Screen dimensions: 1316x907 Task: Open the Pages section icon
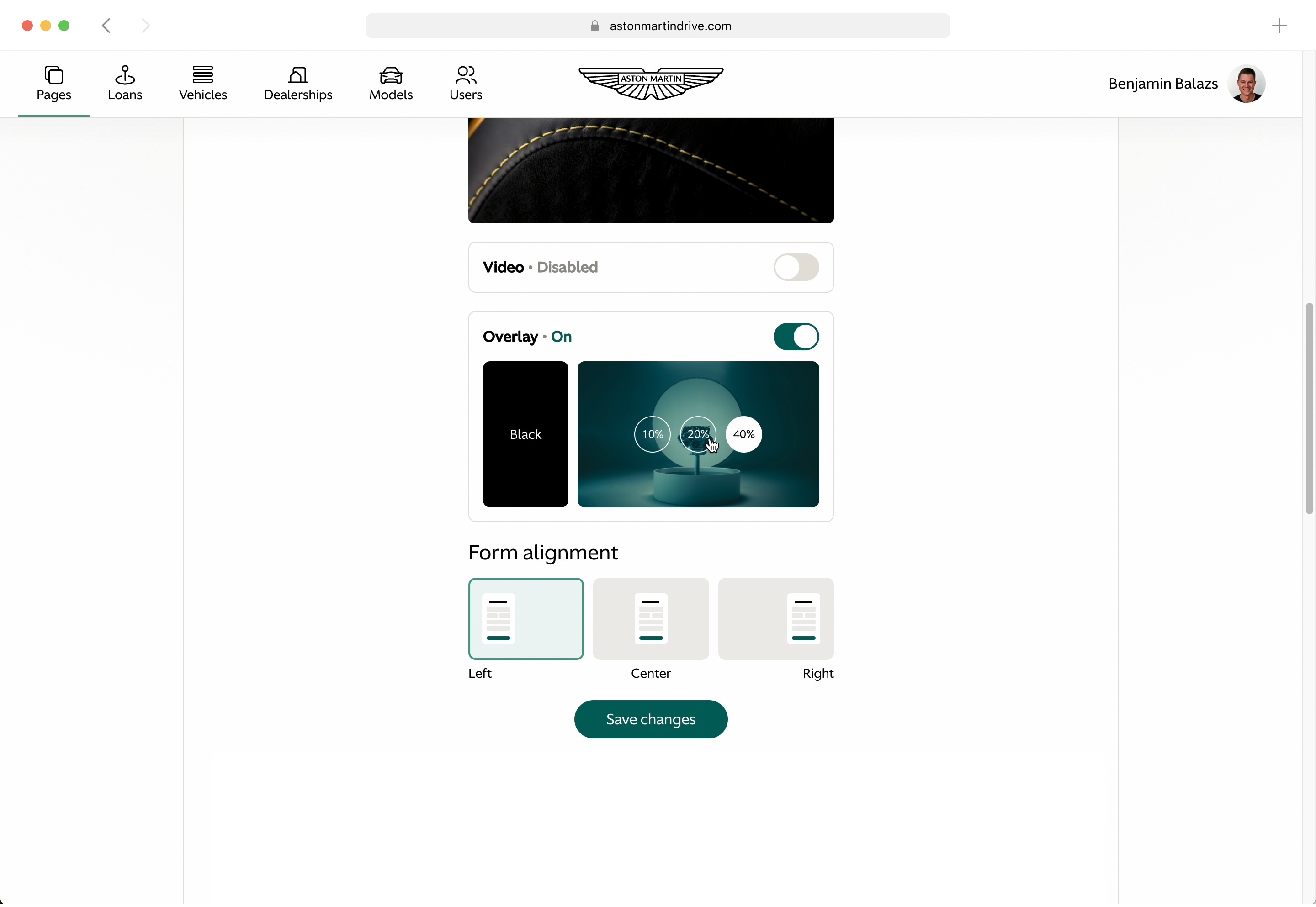pos(53,76)
